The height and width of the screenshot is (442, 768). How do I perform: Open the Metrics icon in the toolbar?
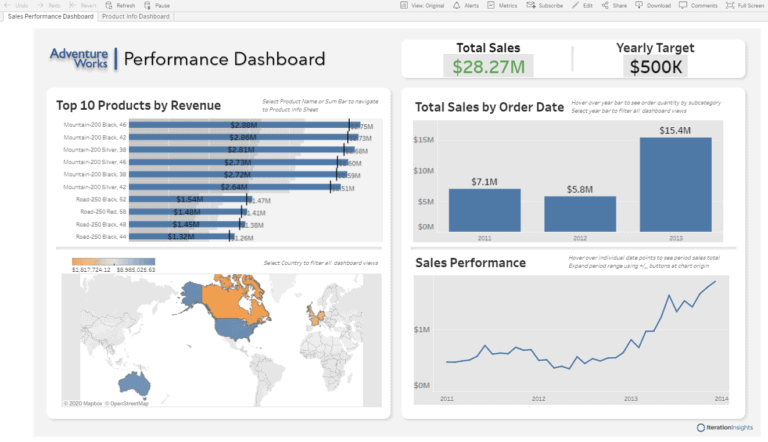click(x=491, y=5)
